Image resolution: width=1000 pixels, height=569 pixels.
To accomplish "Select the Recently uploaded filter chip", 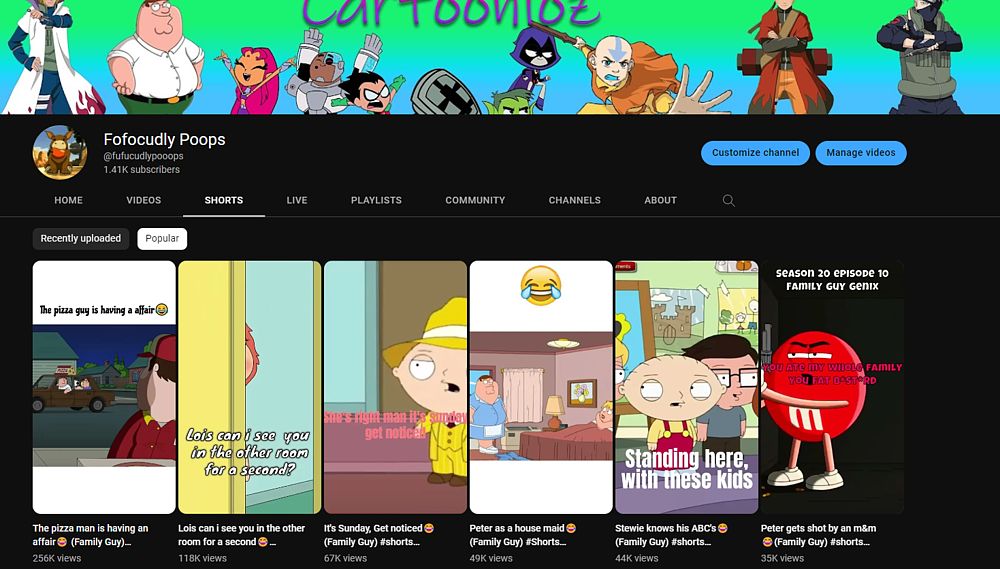I will (81, 239).
